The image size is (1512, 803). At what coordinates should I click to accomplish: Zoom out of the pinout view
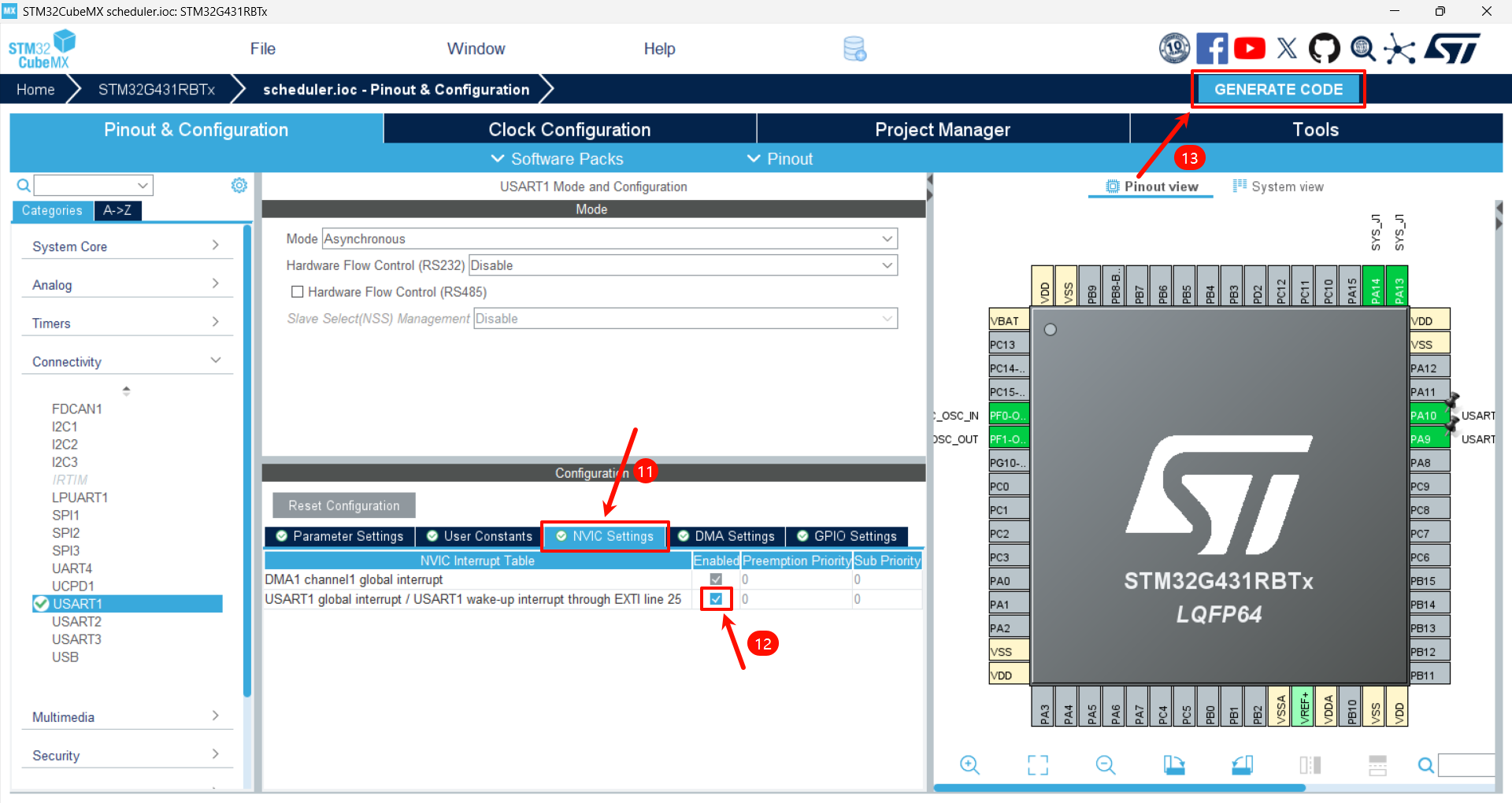[1106, 764]
